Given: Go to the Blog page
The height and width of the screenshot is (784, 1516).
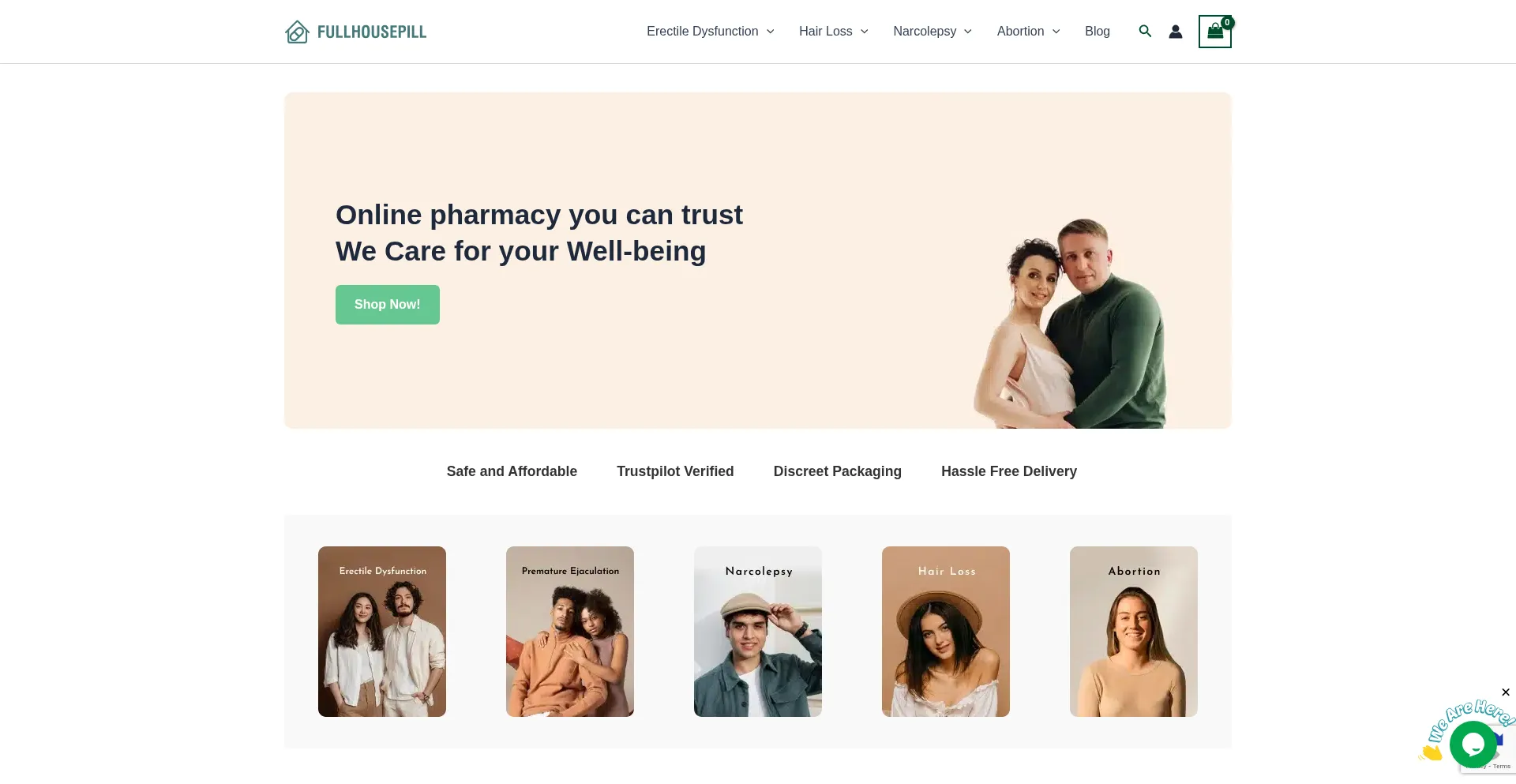Looking at the screenshot, I should (1098, 32).
